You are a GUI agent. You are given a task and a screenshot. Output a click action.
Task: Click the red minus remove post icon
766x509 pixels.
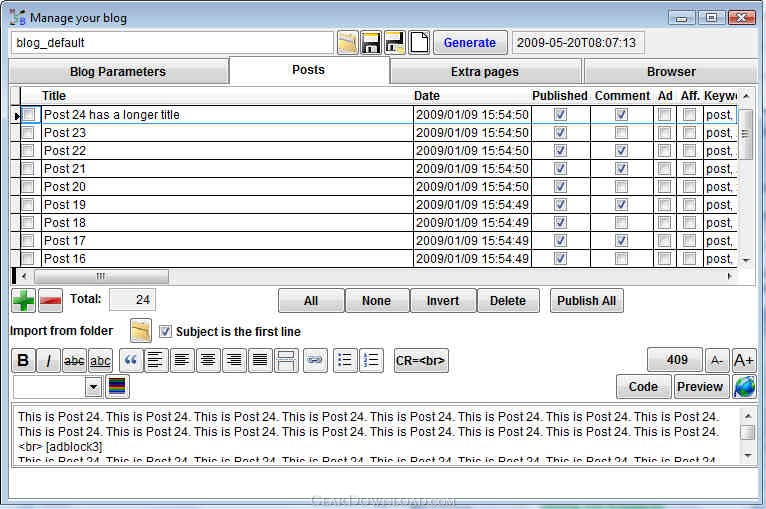[50, 300]
